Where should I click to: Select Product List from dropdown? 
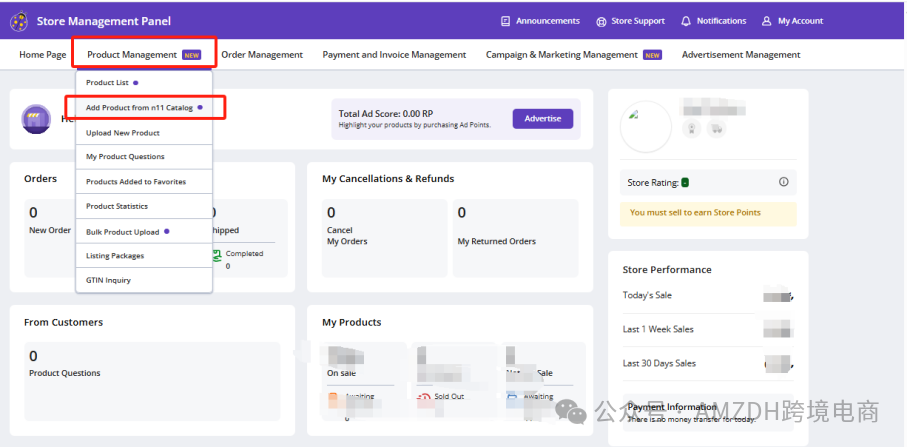(144, 83)
